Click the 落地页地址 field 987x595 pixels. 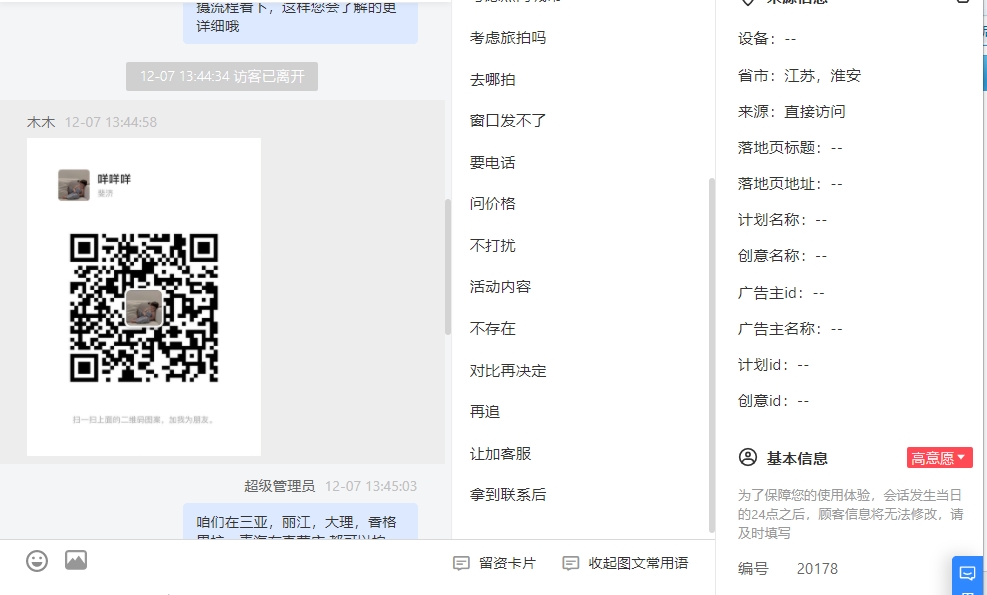[790, 183]
